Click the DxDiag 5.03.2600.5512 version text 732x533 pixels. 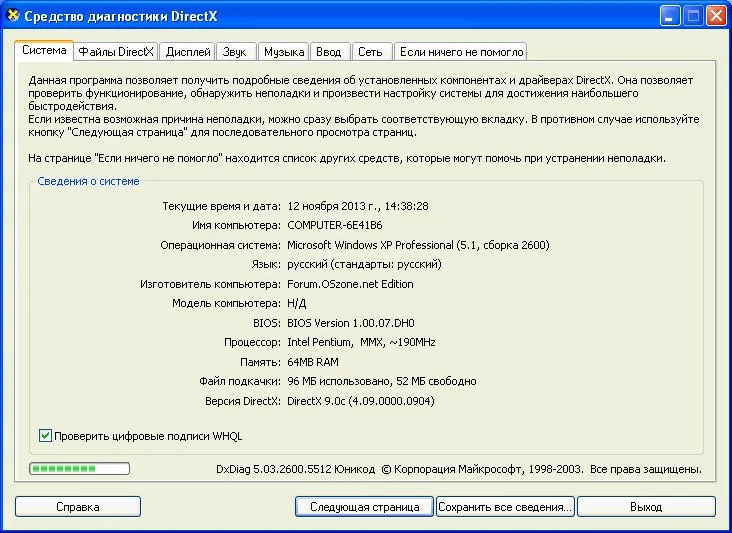pyautogui.click(x=296, y=469)
